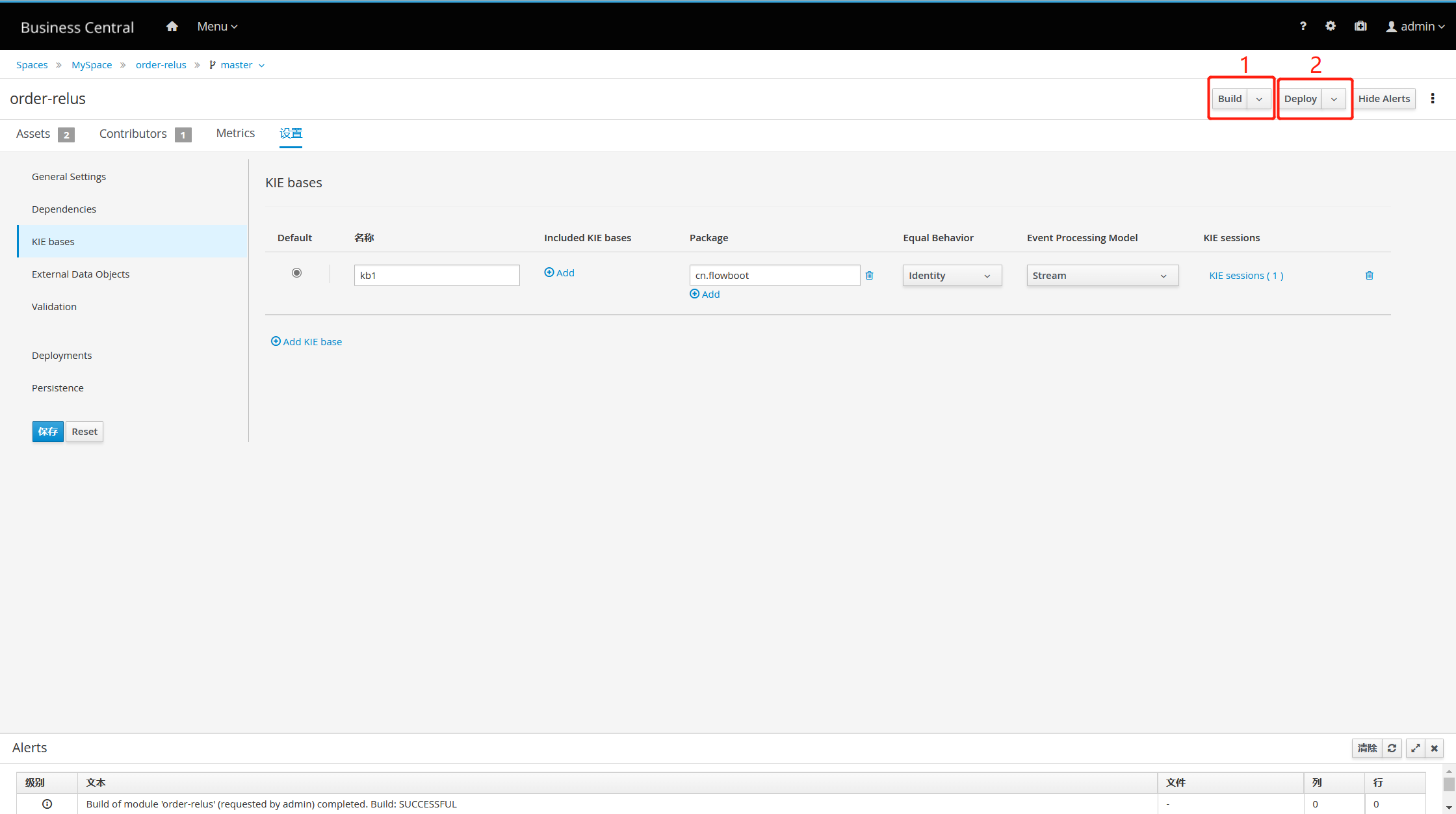The image size is (1456, 814).
Task: Remove the kb1 KIE base using trash icon
Action: pyautogui.click(x=1370, y=275)
